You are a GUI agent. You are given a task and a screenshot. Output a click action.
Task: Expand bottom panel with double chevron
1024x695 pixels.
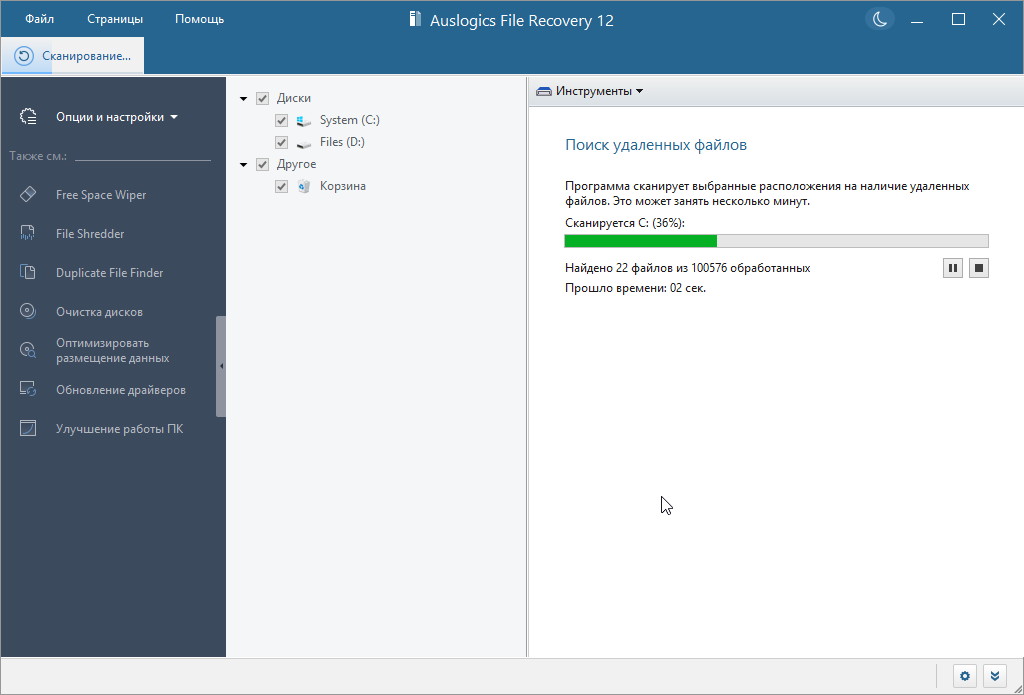click(995, 676)
